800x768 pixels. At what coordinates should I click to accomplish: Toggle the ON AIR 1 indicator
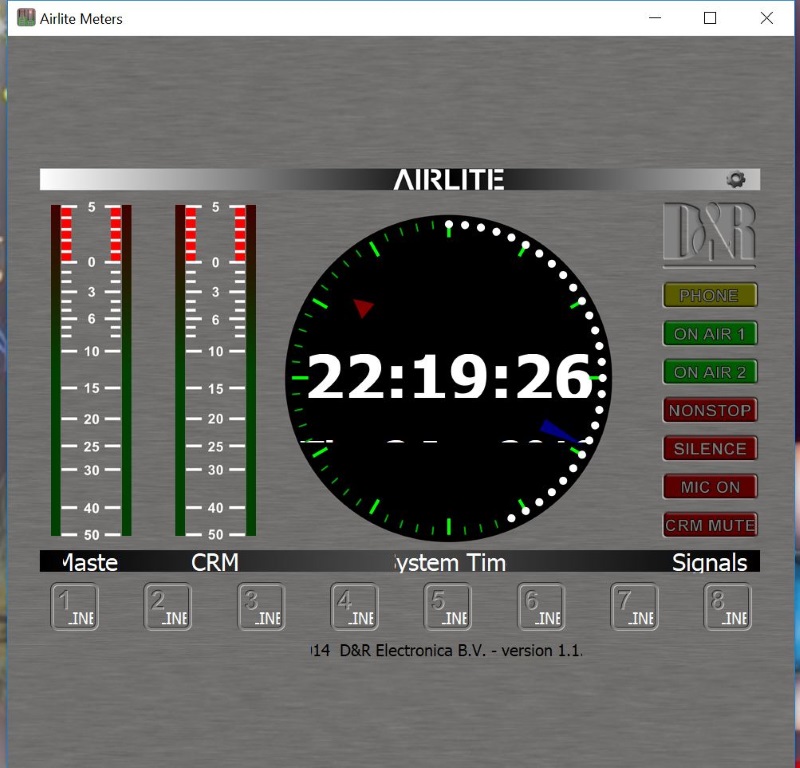click(x=710, y=333)
